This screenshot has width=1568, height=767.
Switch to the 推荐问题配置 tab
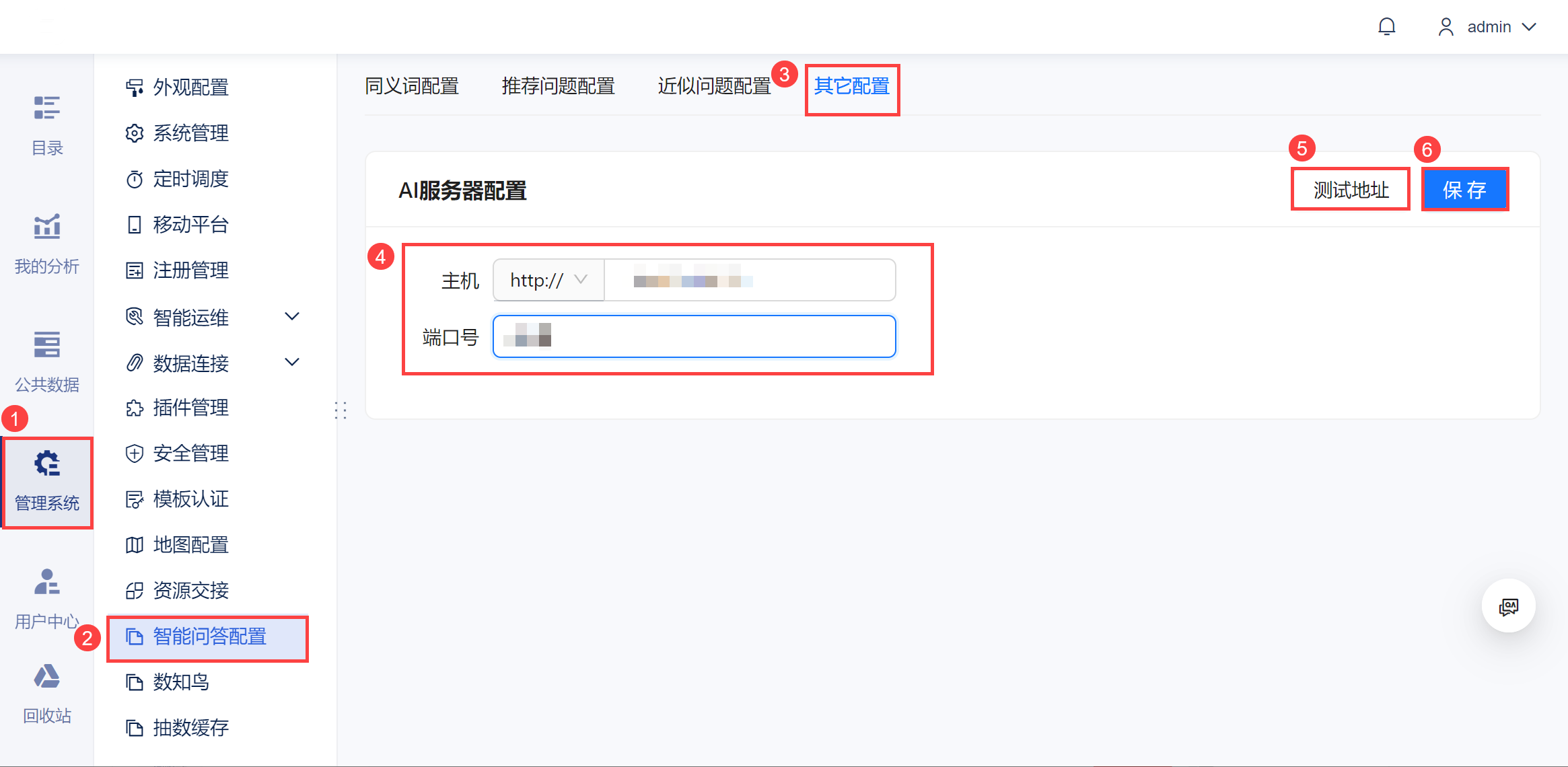(x=558, y=86)
